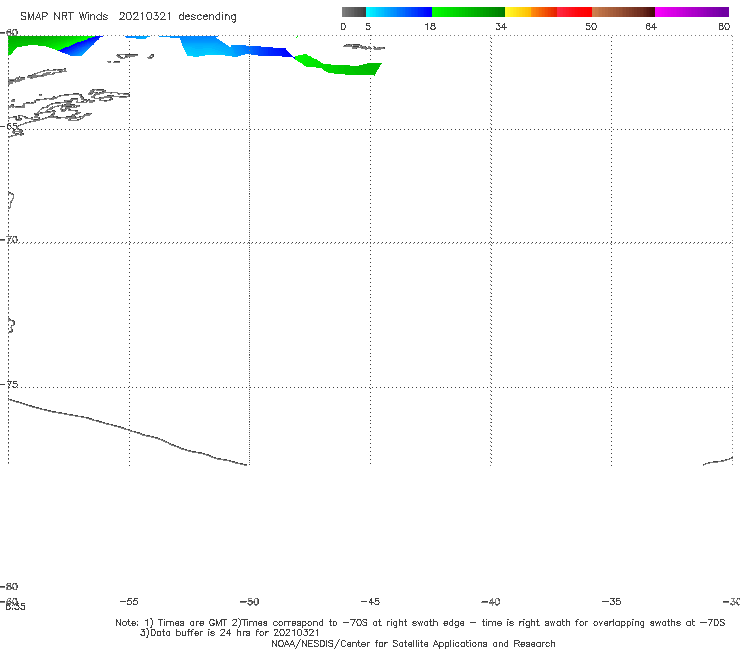Image resolution: width=740 pixels, height=650 pixels.
Task: Click the 'Note: 1) Times are GMT' line
Action: (x=420, y=623)
